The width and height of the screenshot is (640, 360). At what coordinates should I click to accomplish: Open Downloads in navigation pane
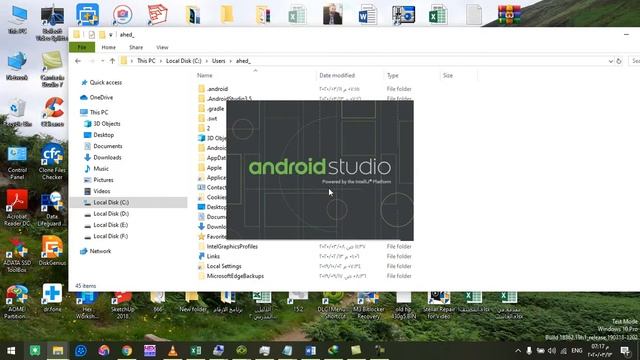[107, 157]
